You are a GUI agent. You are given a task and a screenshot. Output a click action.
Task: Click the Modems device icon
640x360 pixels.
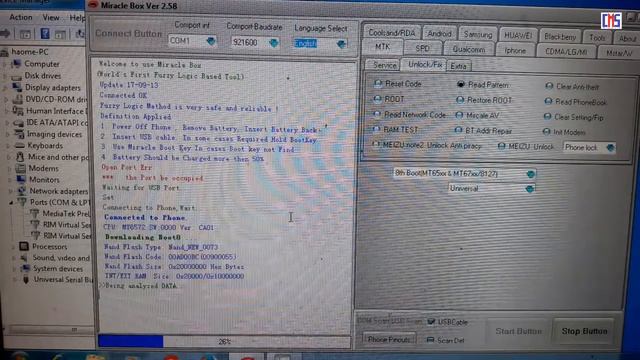(20, 168)
